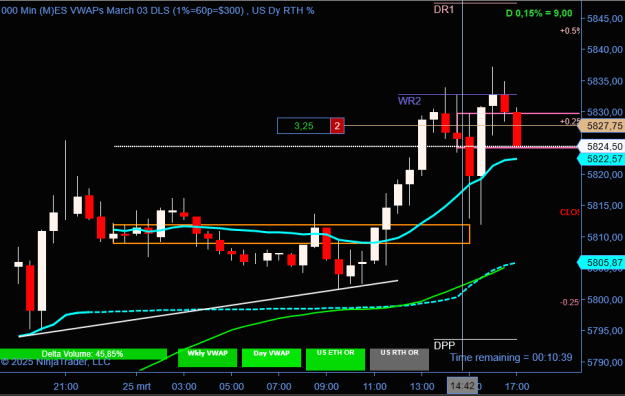Click the 13:00 time axis label

422,386
